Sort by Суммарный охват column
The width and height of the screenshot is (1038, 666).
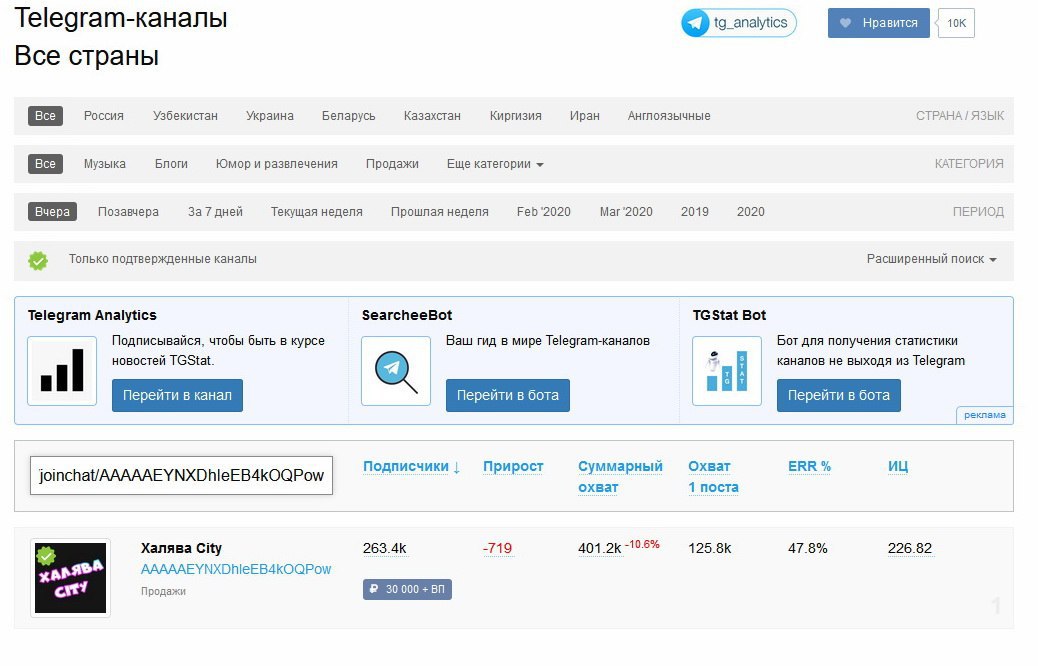[x=620, y=477]
